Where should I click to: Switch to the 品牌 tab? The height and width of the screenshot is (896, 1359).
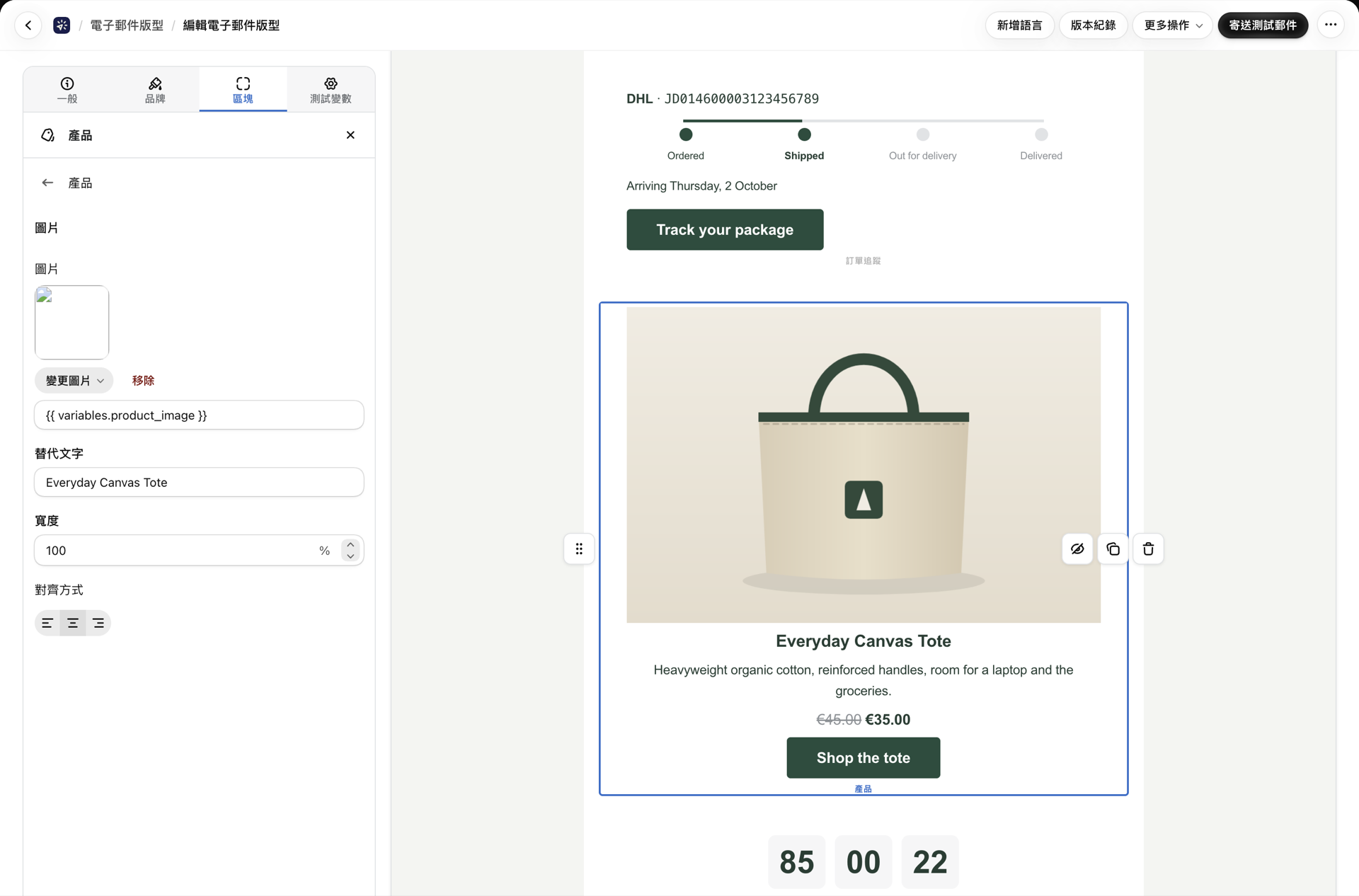coord(155,90)
